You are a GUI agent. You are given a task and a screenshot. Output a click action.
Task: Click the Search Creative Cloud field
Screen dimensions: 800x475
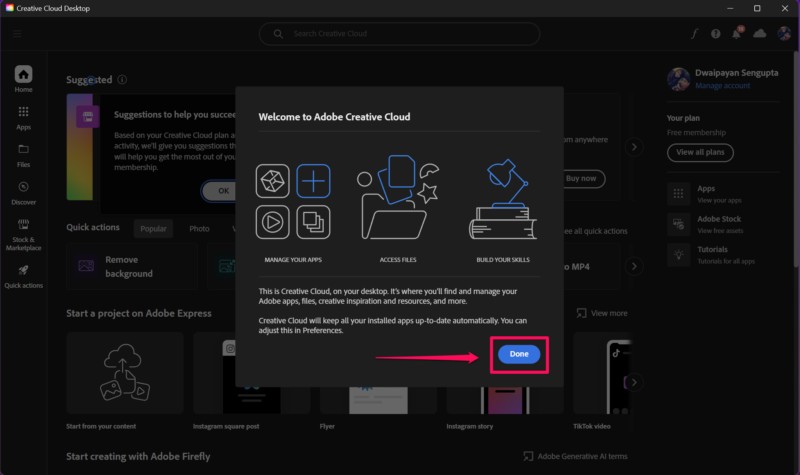click(x=400, y=34)
